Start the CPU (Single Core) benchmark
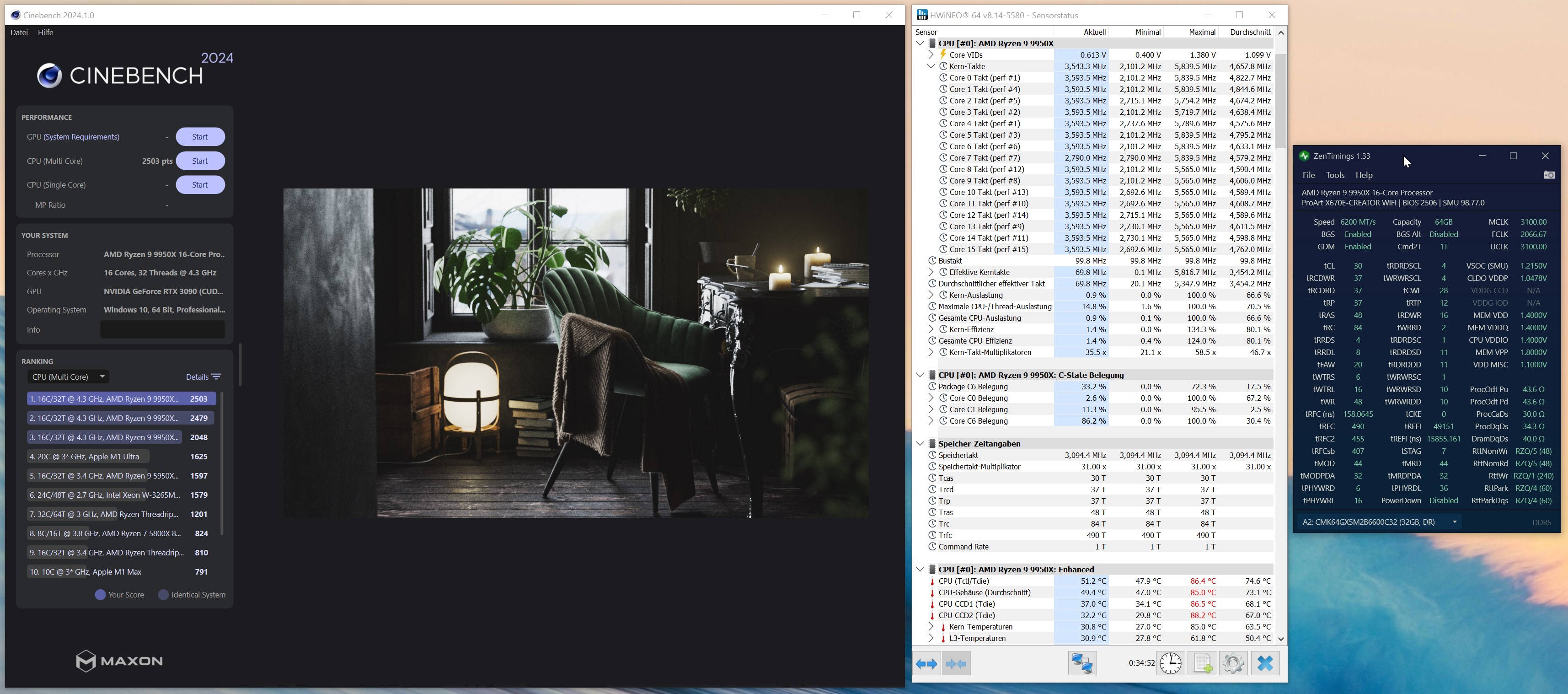 200,184
